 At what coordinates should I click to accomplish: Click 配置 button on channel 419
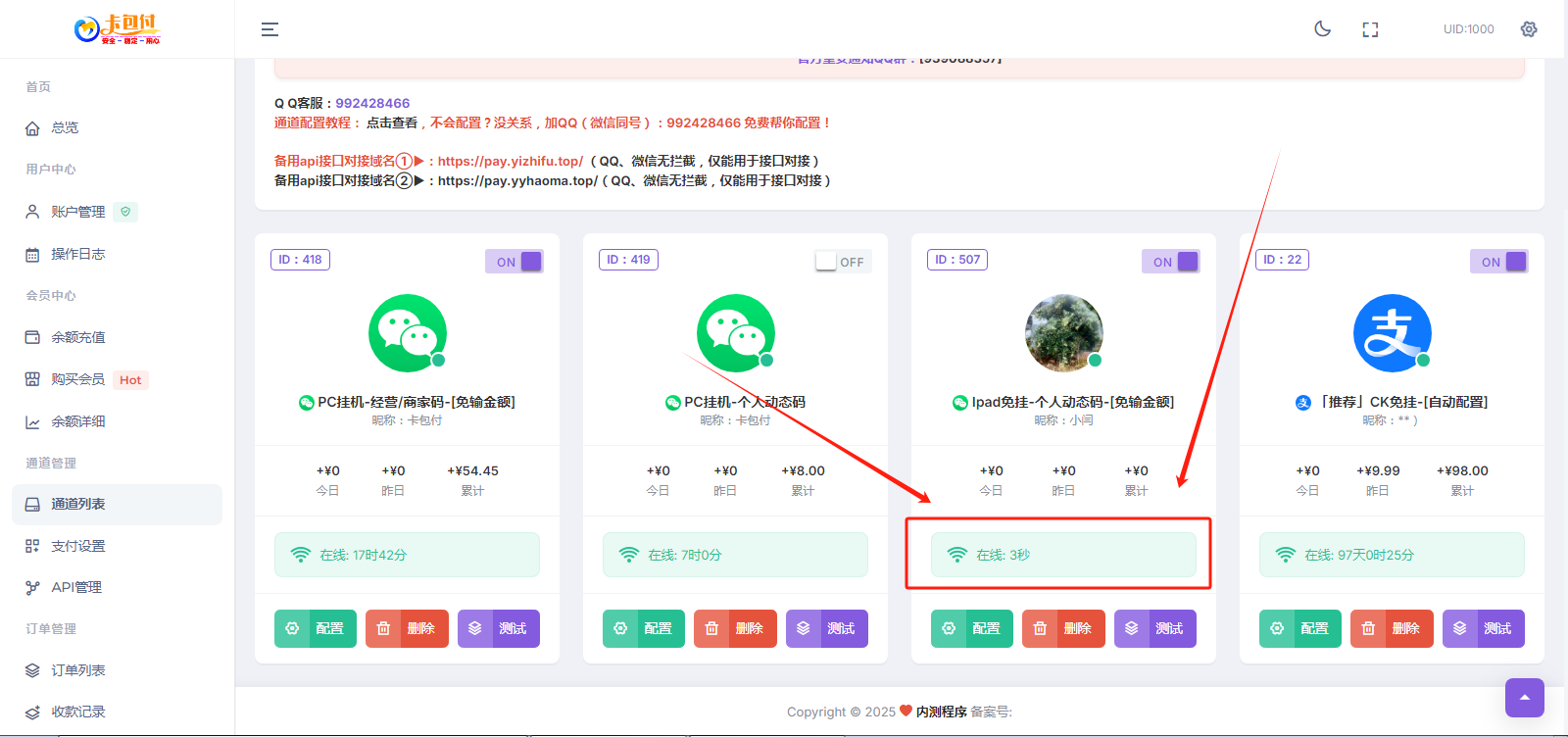(644, 628)
